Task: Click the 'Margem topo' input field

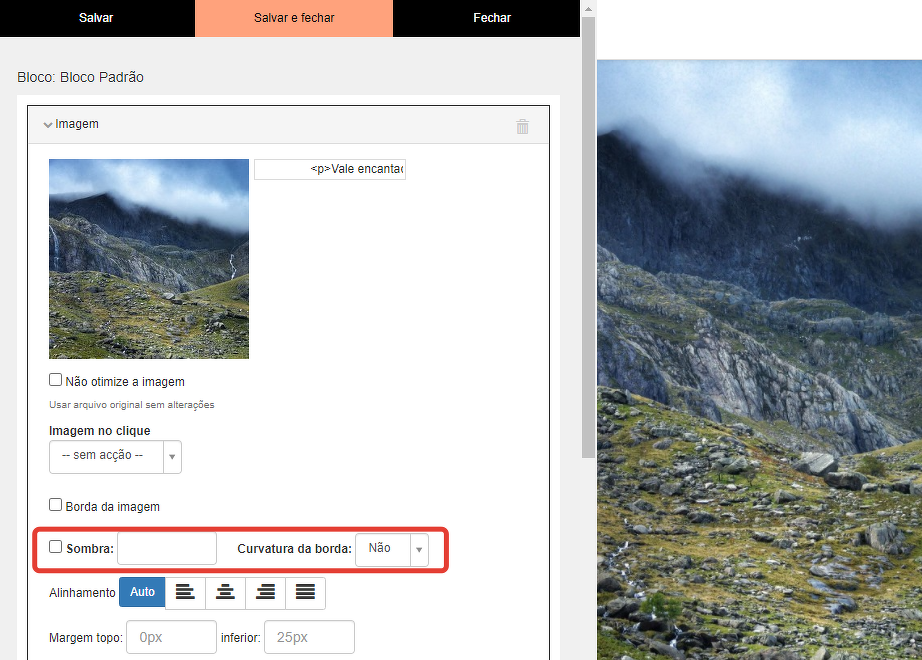Action: point(171,637)
